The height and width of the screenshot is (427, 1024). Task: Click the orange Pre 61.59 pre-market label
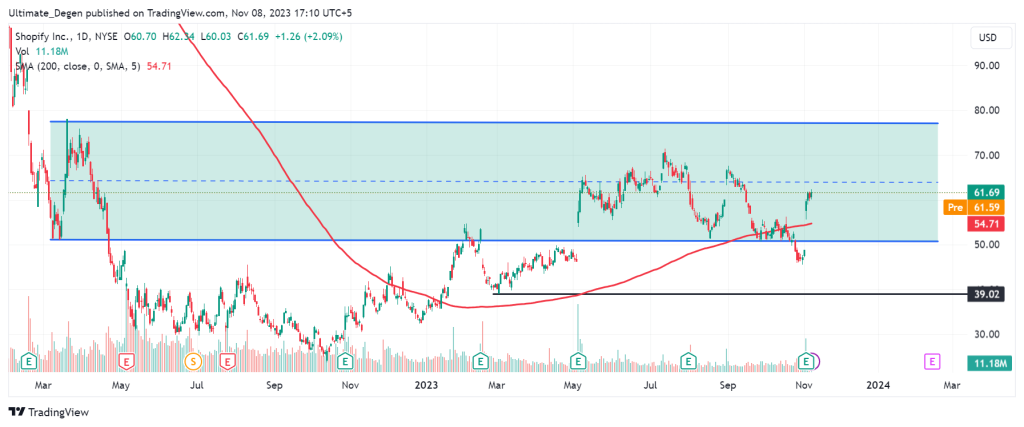click(974, 208)
